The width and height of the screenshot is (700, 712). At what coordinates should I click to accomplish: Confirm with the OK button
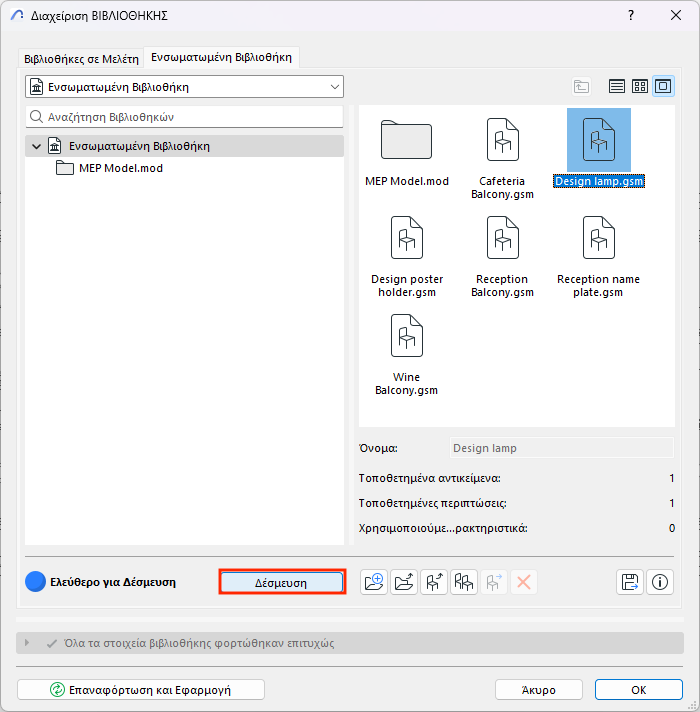639,690
